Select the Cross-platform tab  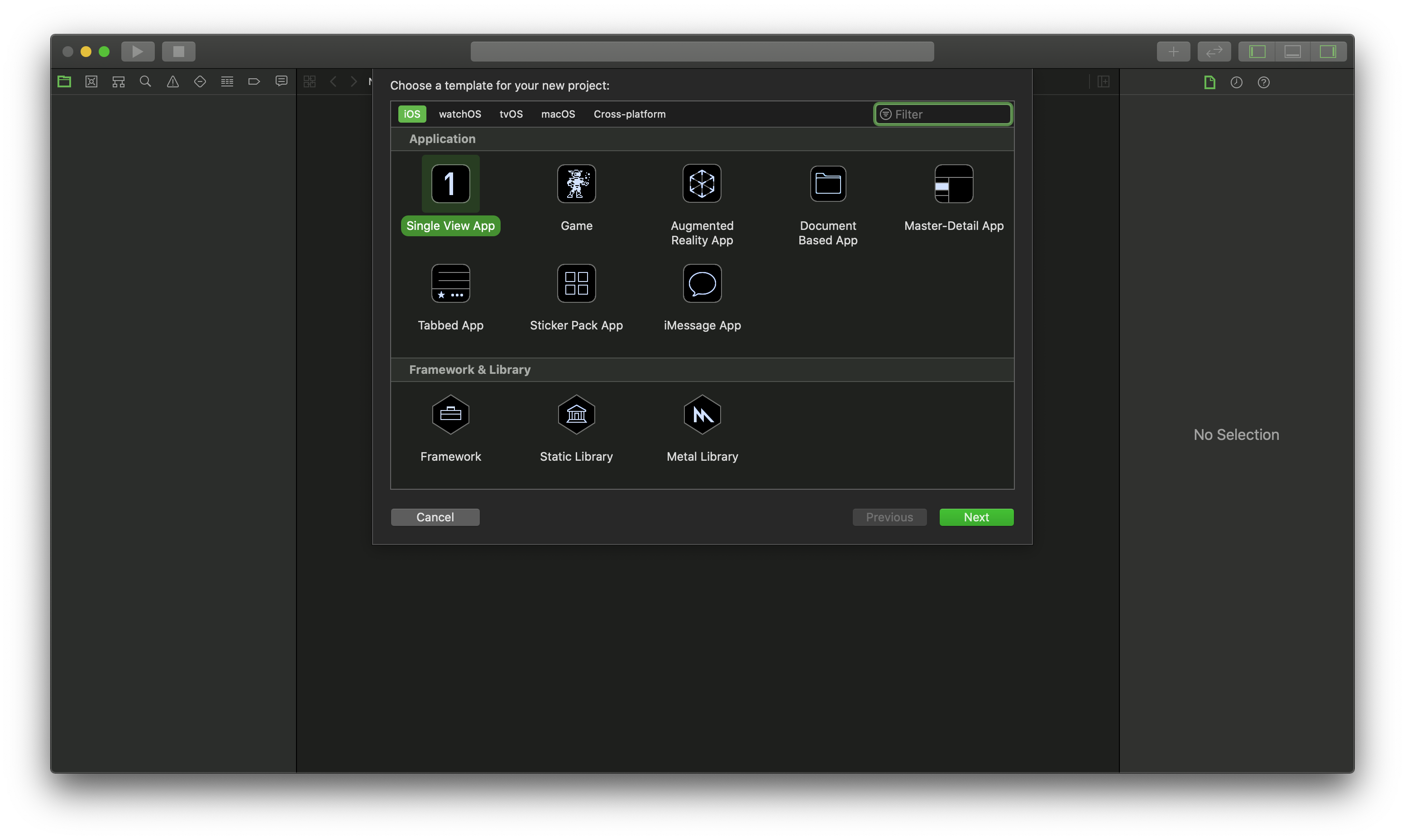pos(629,114)
